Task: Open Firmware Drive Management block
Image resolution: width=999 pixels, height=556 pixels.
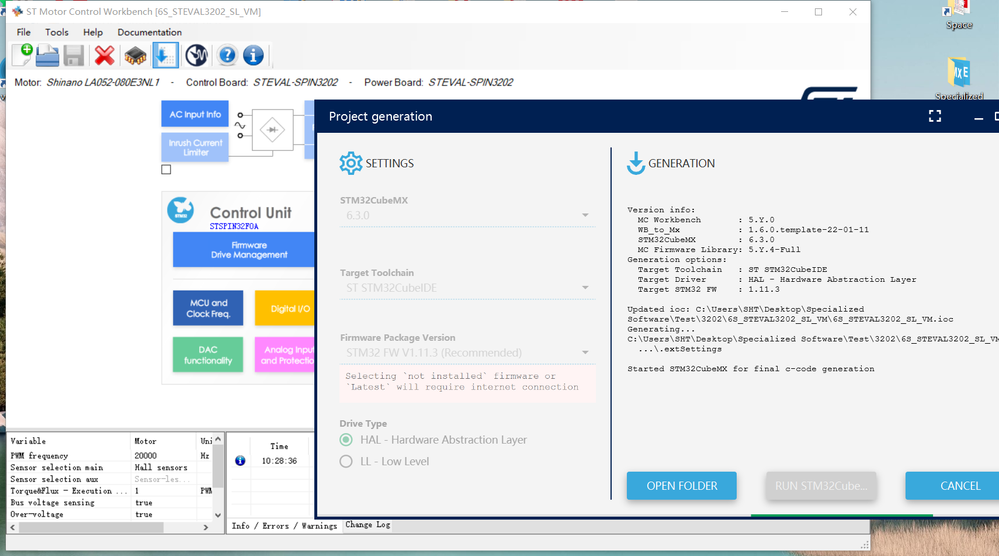Action: click(245, 250)
